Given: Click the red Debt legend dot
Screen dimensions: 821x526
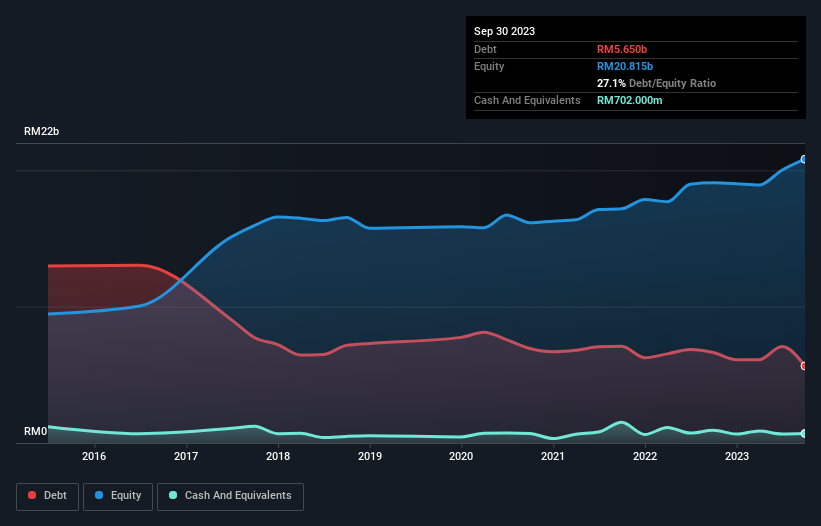Looking at the screenshot, I should point(32,495).
